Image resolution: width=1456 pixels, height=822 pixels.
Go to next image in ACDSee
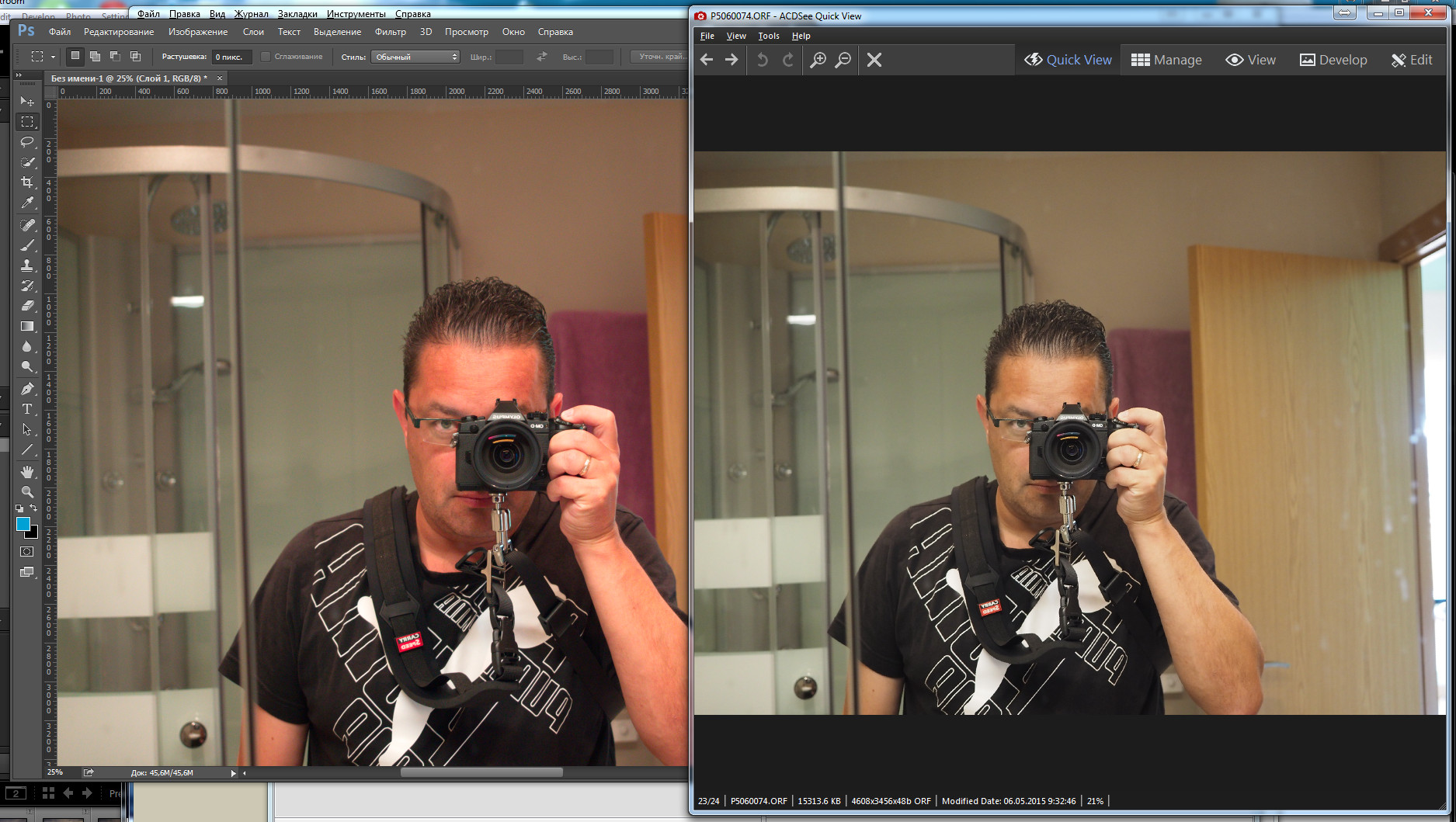(731, 60)
